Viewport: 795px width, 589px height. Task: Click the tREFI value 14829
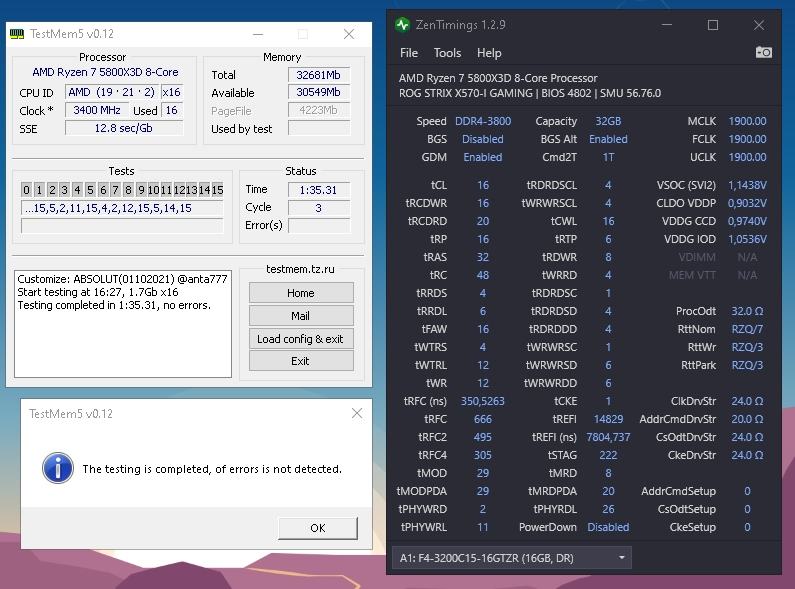608,419
